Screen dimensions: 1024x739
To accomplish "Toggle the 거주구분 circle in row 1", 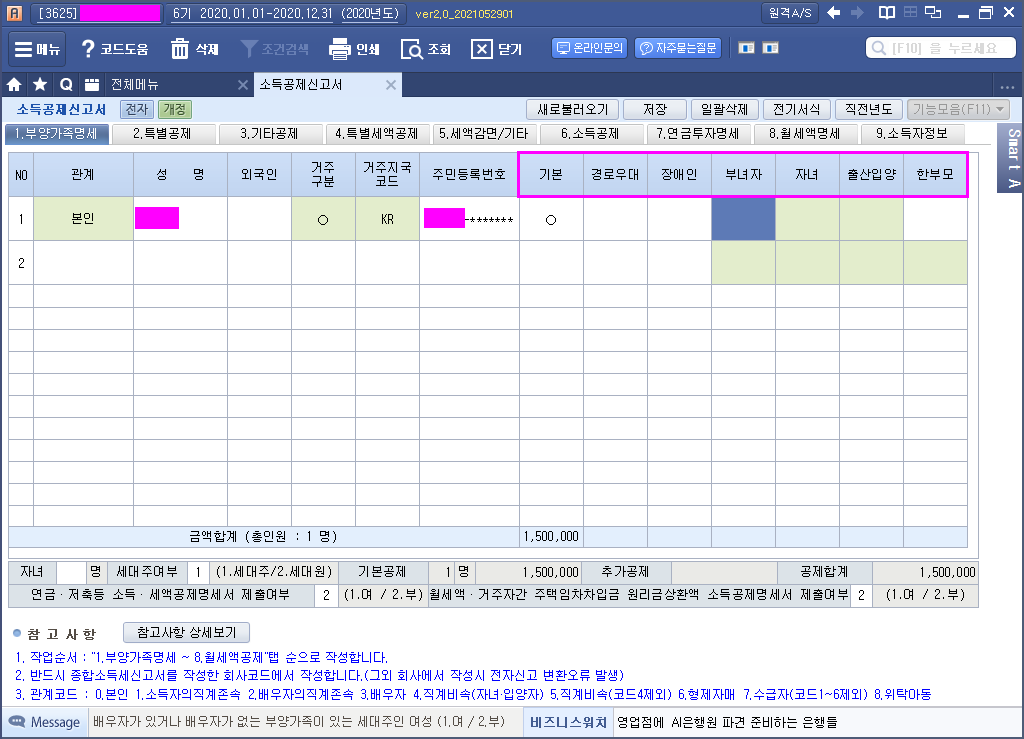I will [x=323, y=220].
